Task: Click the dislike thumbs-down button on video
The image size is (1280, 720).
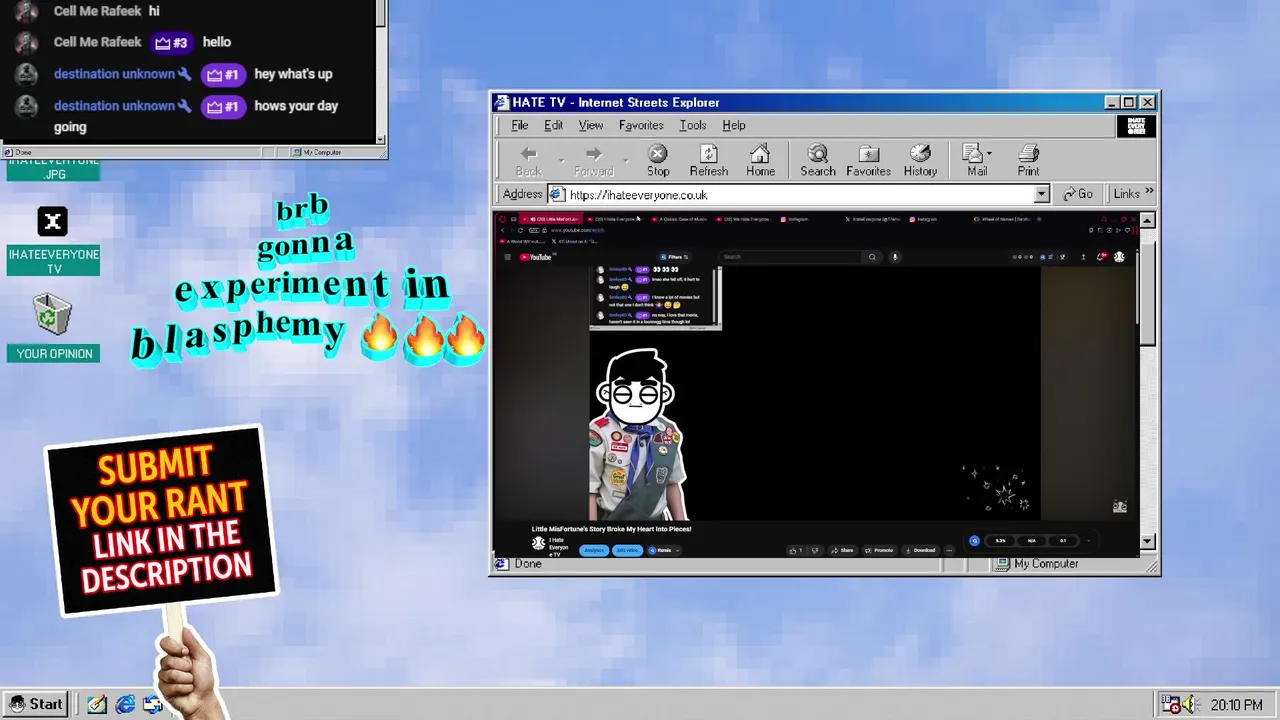Action: click(815, 550)
